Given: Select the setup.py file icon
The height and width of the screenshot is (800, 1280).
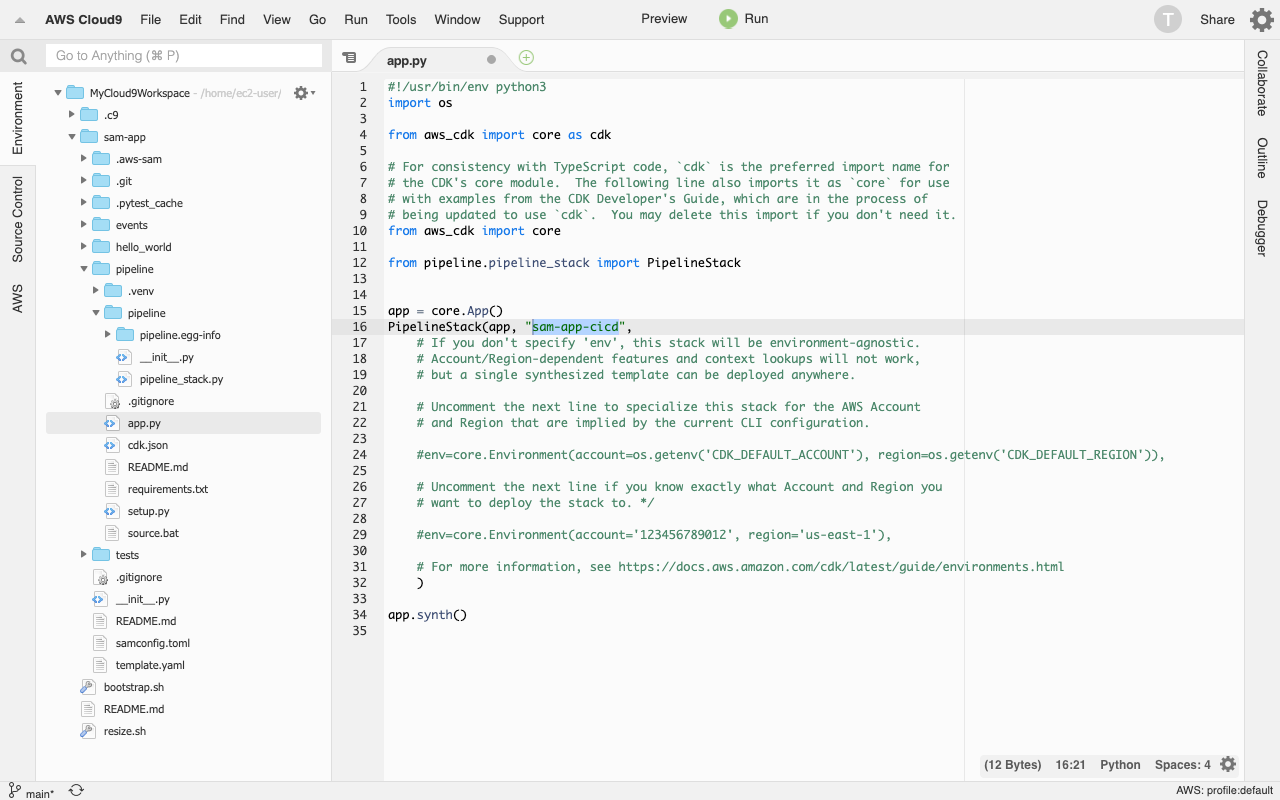Looking at the screenshot, I should point(112,511).
